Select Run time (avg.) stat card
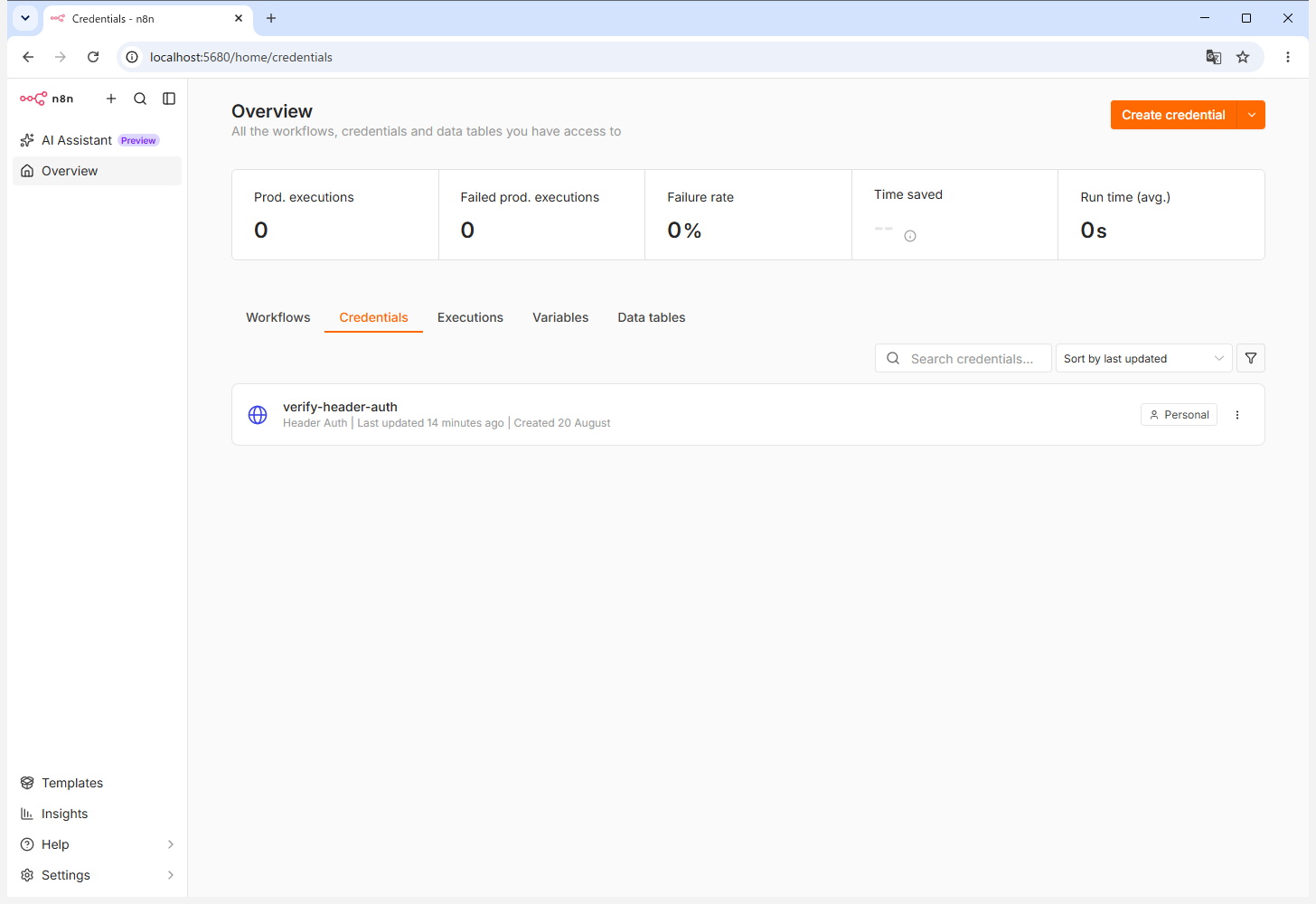 coord(1161,215)
